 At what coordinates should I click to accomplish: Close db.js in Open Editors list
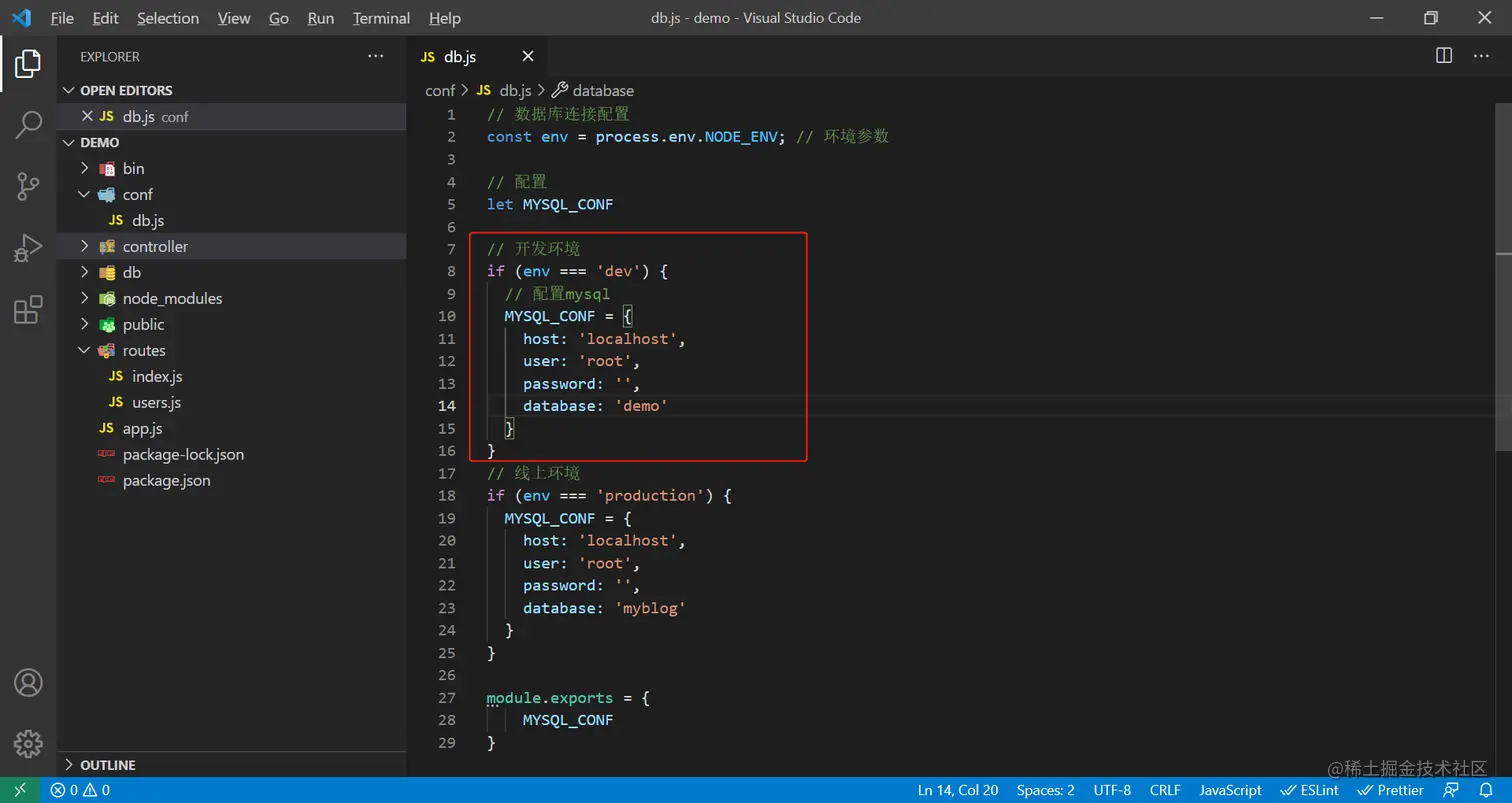[x=87, y=116]
